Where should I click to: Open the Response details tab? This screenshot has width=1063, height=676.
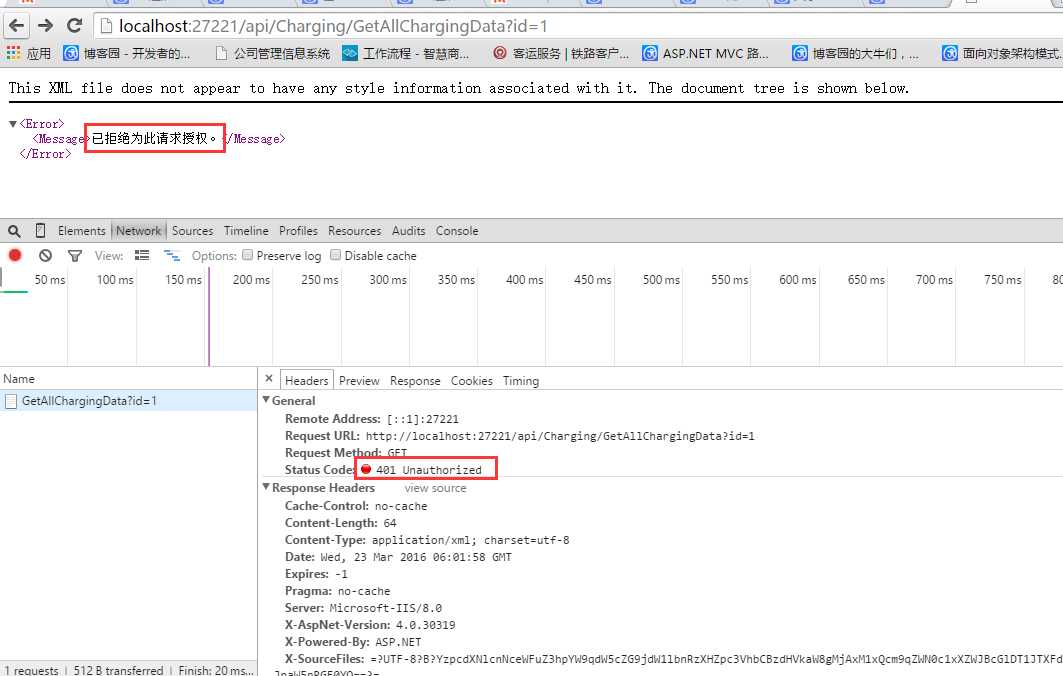tap(415, 381)
